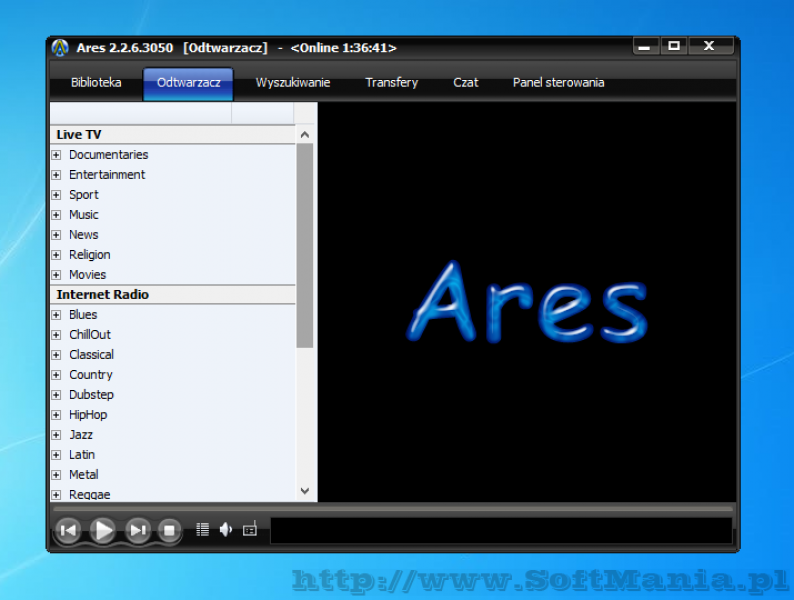Click the track info display field
The image size is (794, 600).
tap(501, 531)
